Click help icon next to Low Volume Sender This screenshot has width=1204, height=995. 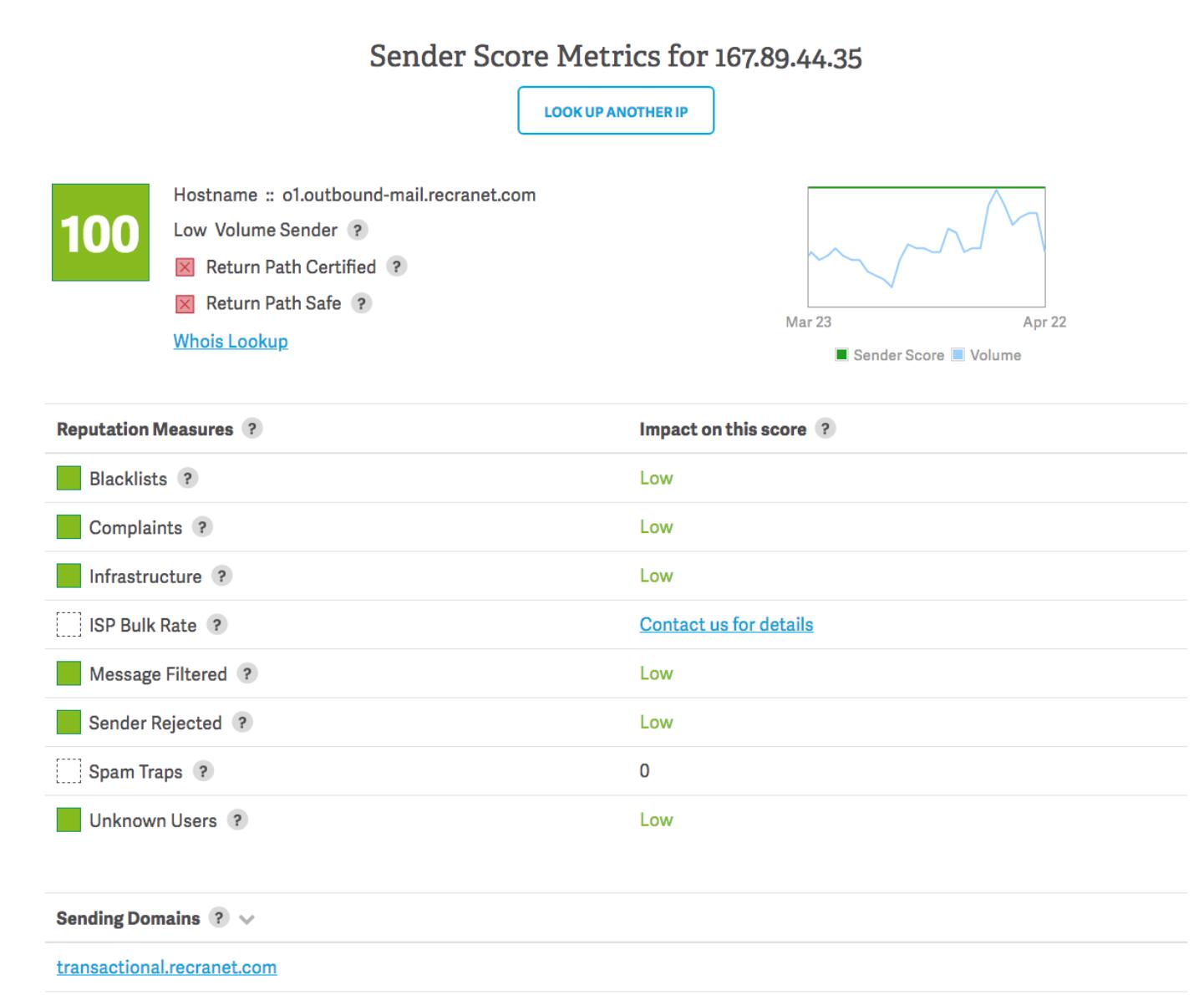(x=358, y=231)
